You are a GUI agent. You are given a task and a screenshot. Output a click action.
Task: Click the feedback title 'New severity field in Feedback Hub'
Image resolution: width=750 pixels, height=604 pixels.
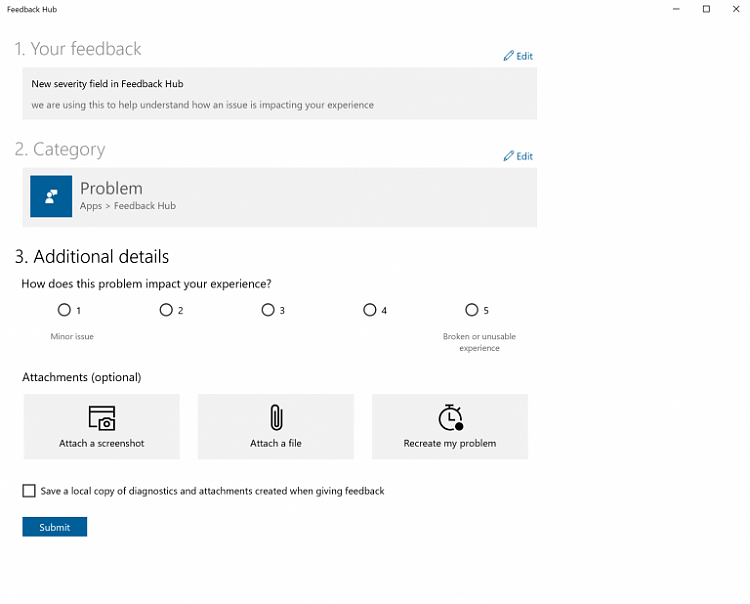107,84
